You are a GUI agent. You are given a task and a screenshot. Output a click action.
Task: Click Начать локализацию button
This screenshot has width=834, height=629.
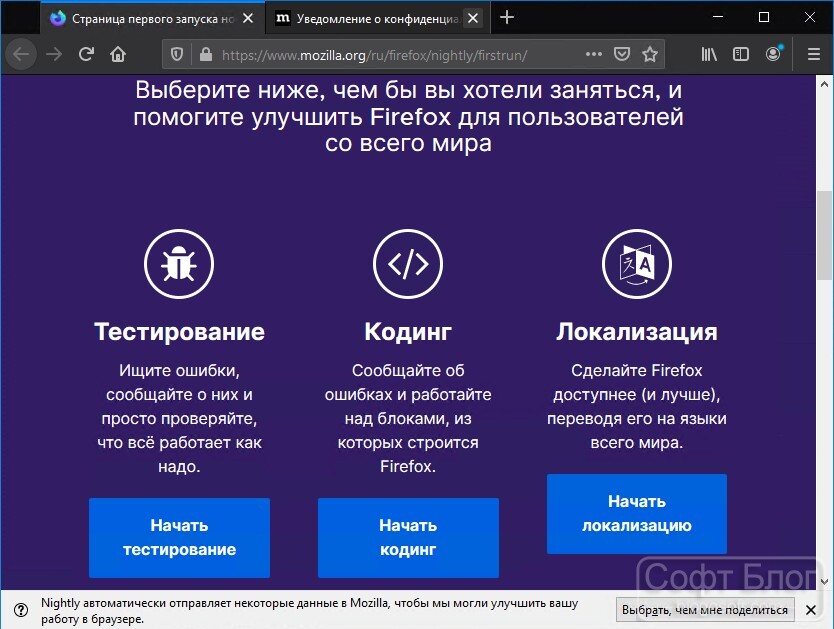point(637,514)
